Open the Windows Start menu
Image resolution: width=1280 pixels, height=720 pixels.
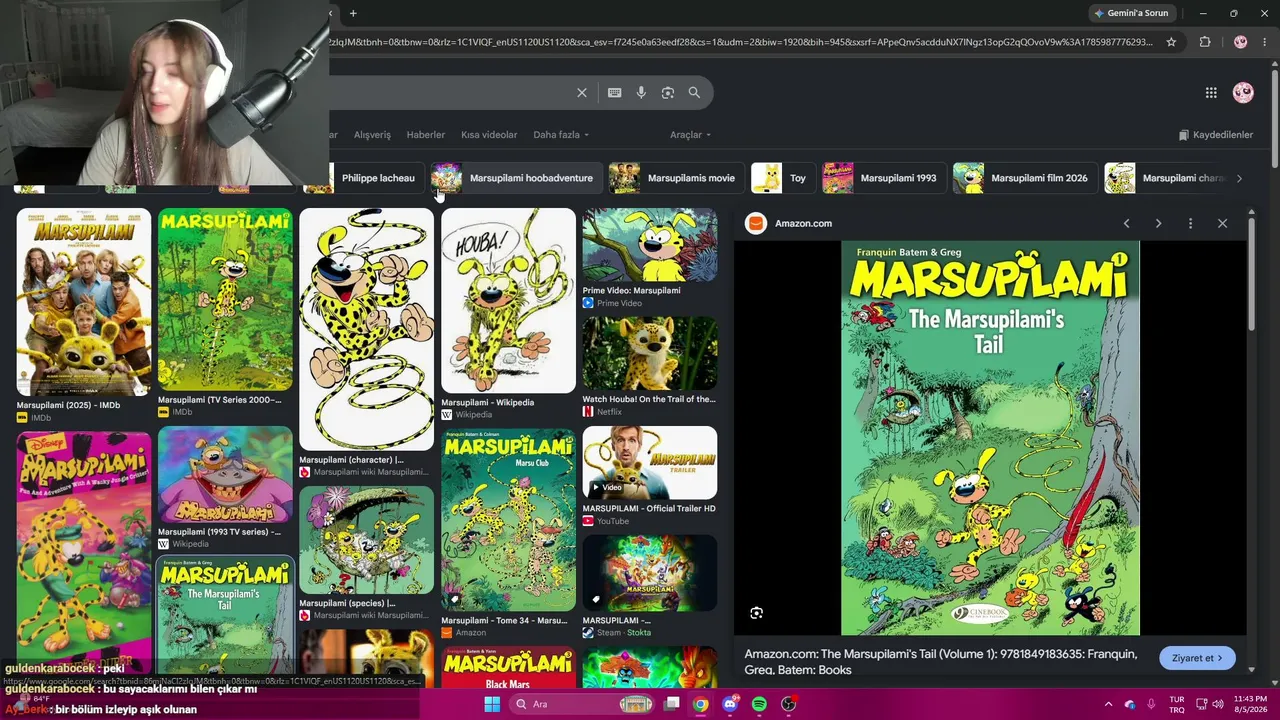tap(492, 704)
